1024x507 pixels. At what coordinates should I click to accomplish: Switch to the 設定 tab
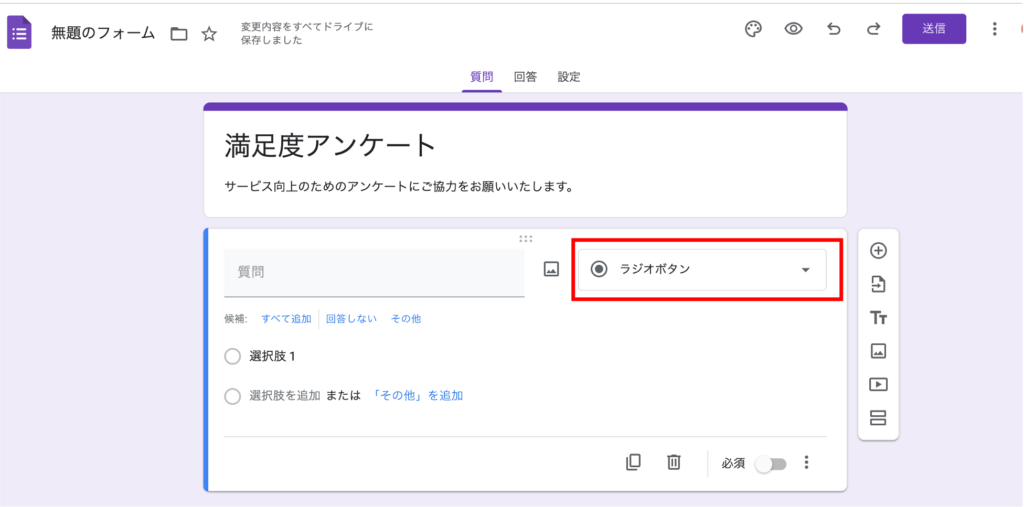[569, 77]
